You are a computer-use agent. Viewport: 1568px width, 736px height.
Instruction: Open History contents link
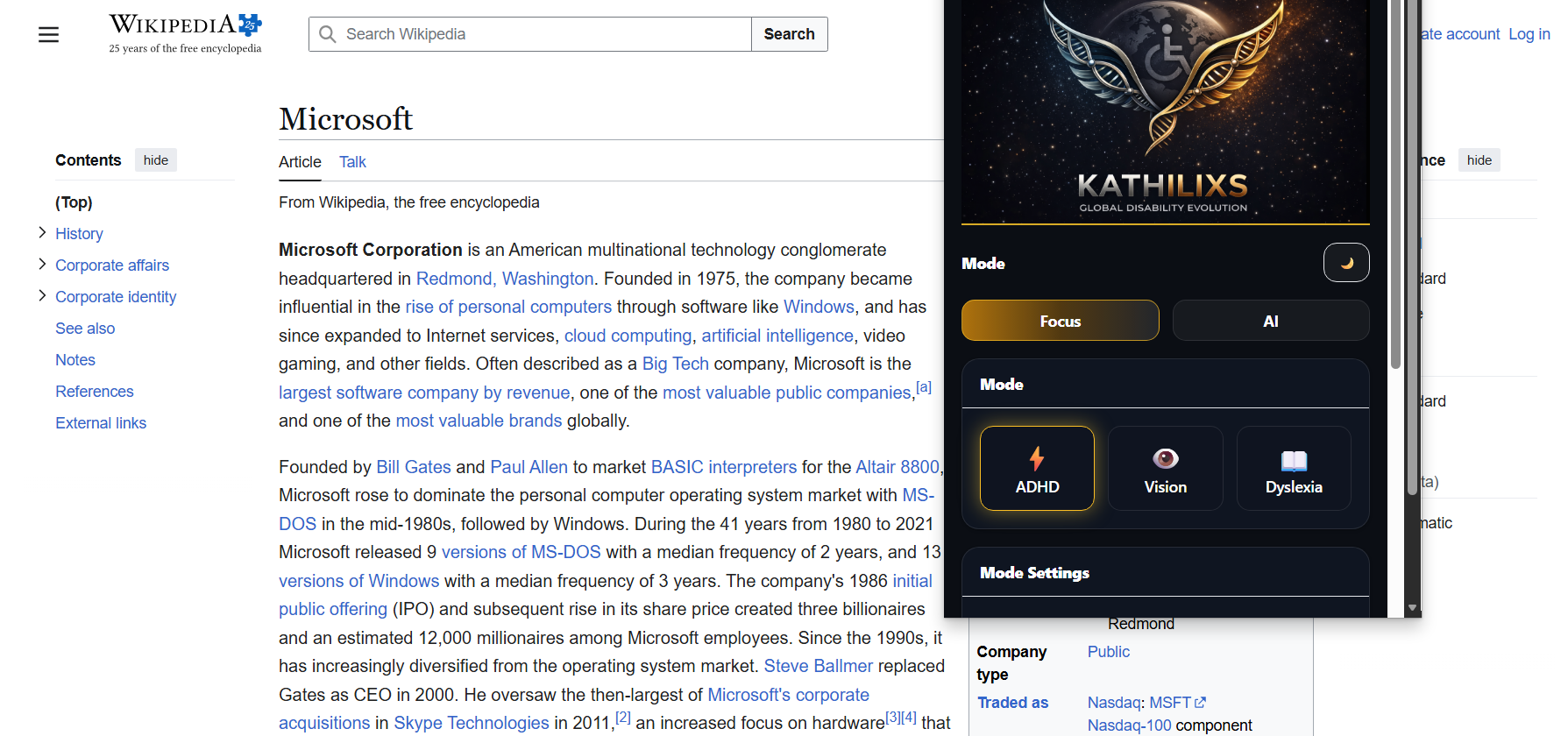(79, 234)
